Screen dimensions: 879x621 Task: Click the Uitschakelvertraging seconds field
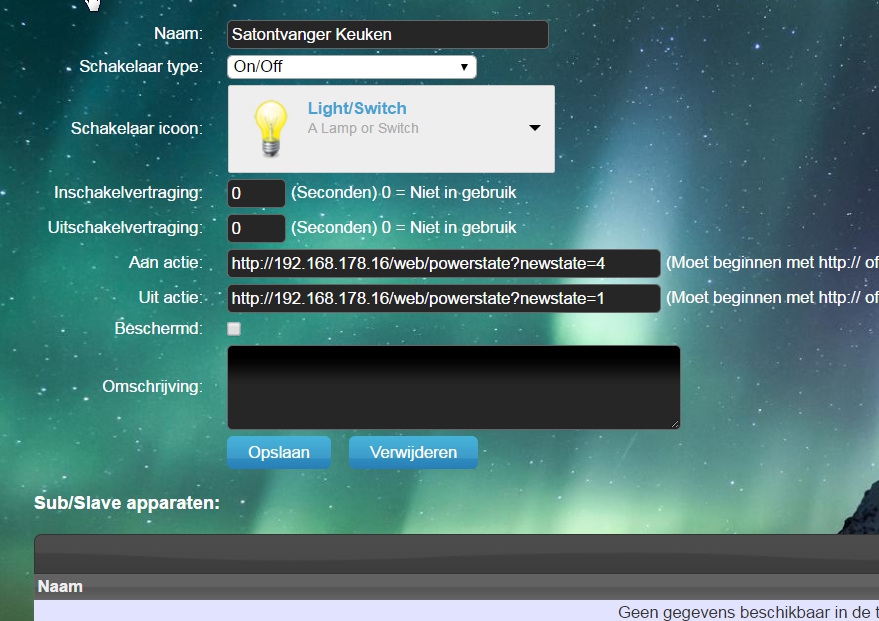(x=256, y=228)
